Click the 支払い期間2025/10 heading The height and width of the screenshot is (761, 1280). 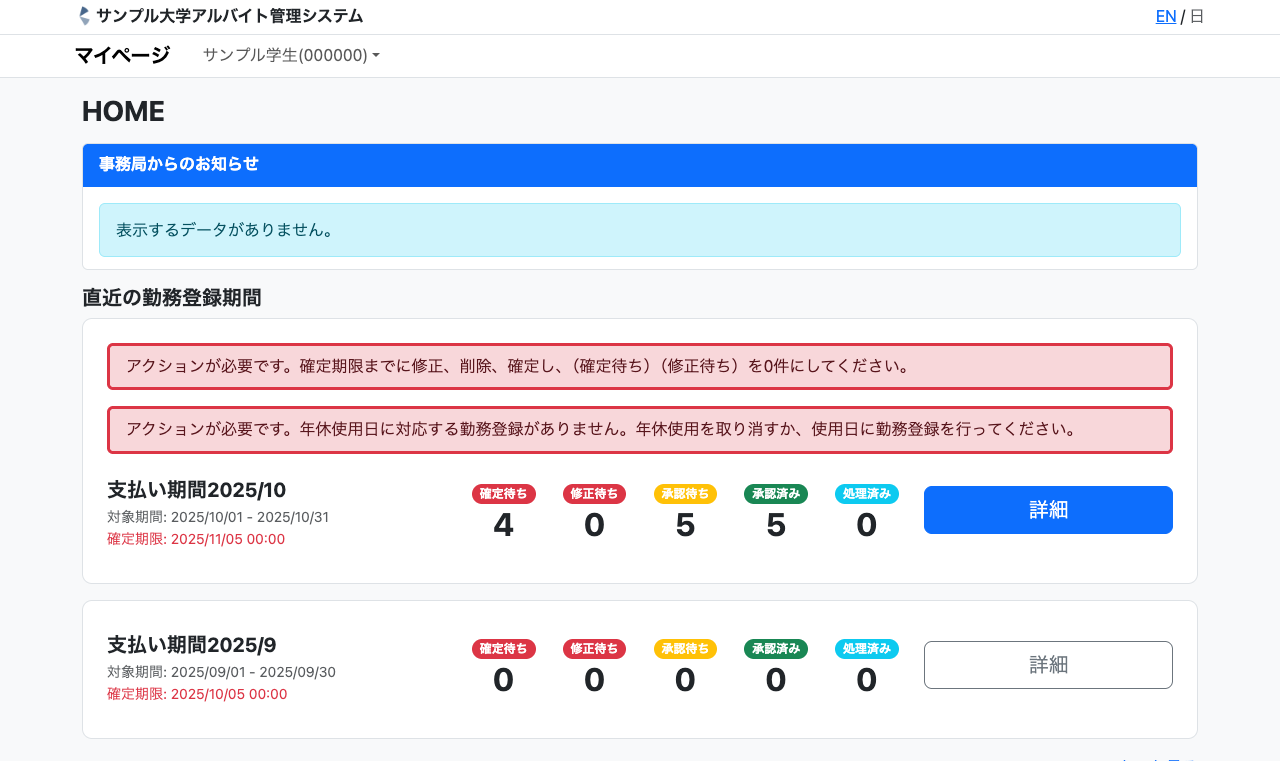click(x=197, y=490)
